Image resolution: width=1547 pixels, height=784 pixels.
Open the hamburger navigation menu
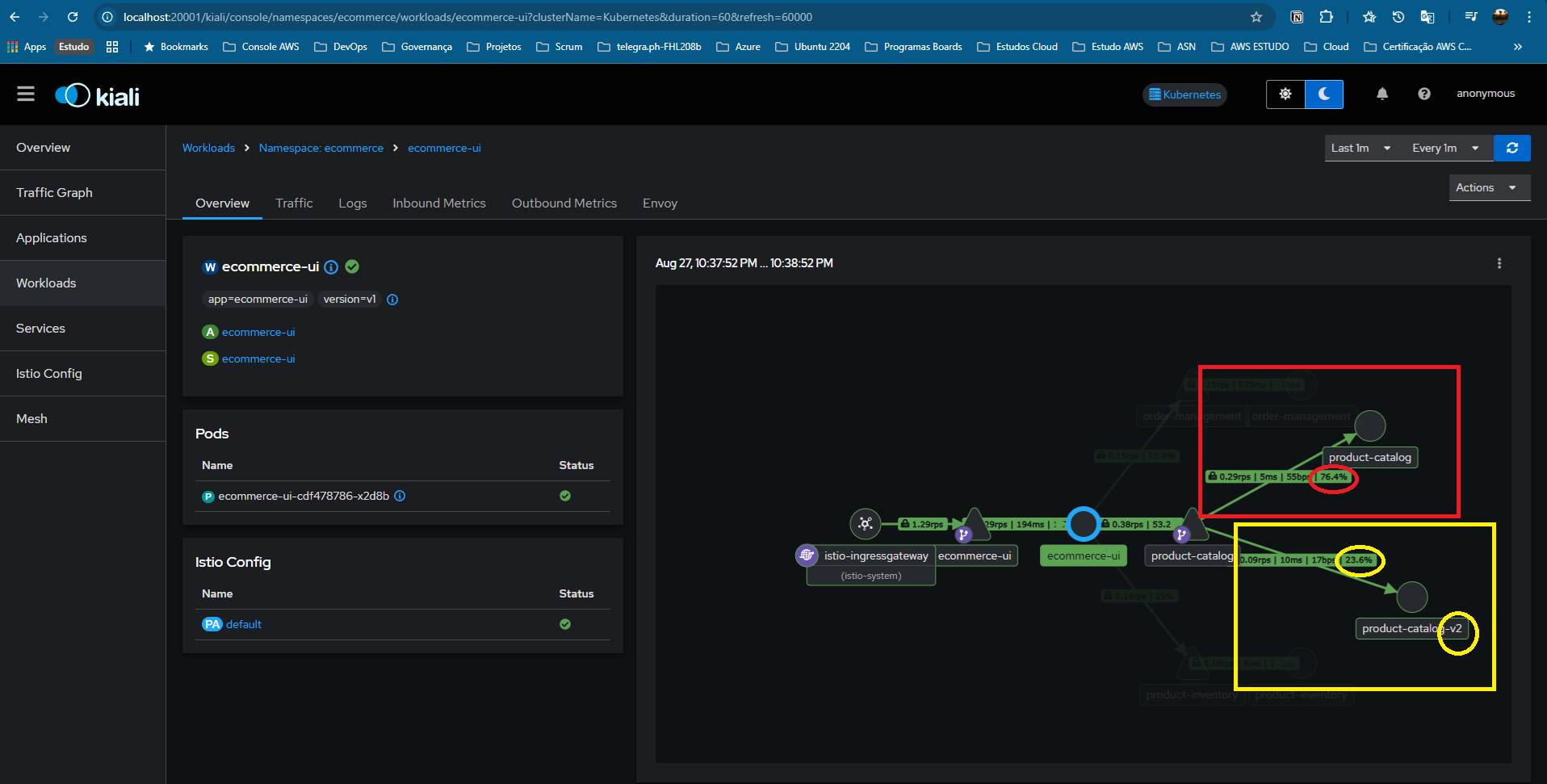click(x=26, y=94)
